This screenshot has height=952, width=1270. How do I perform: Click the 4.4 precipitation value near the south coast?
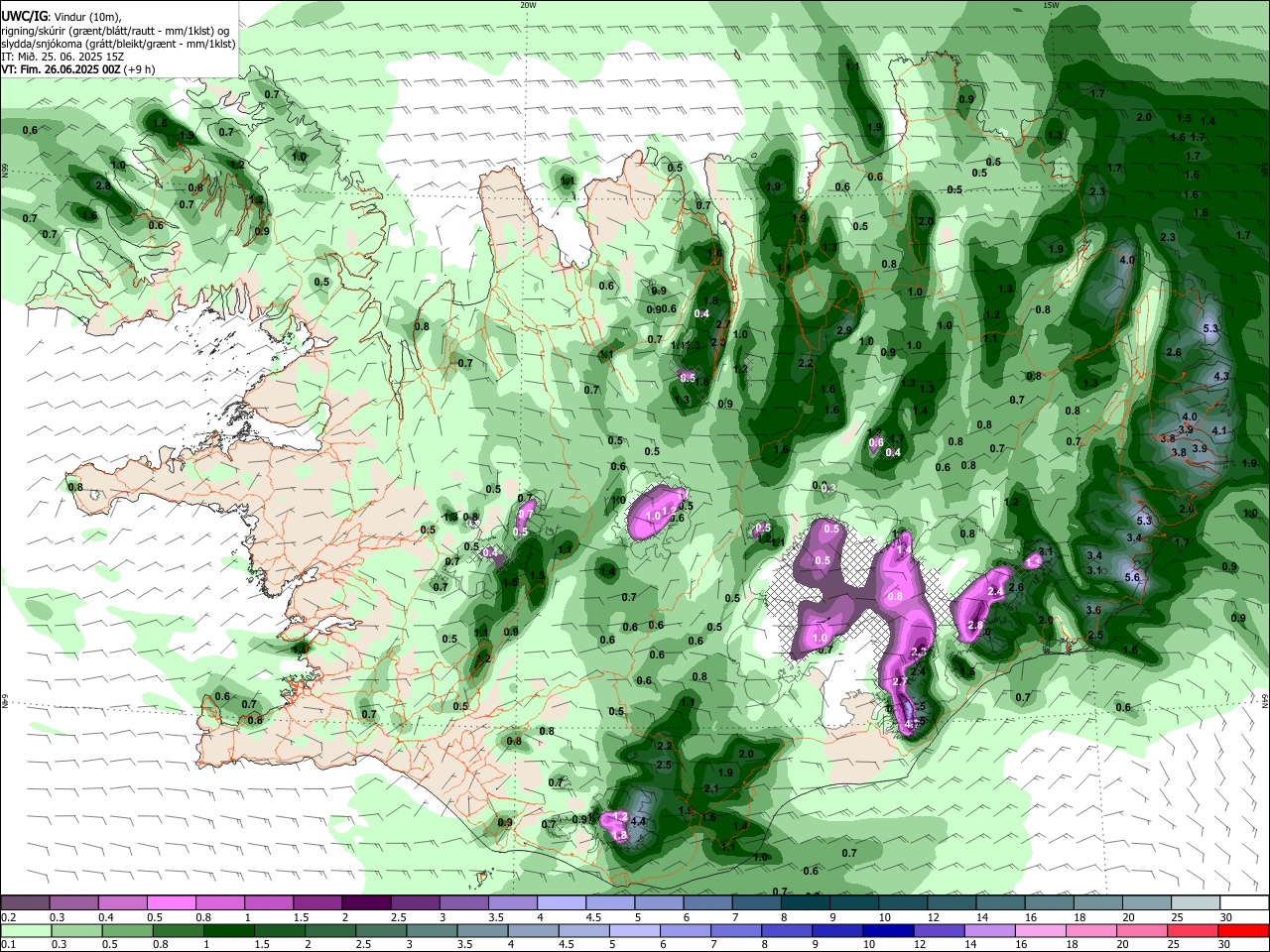click(x=638, y=821)
